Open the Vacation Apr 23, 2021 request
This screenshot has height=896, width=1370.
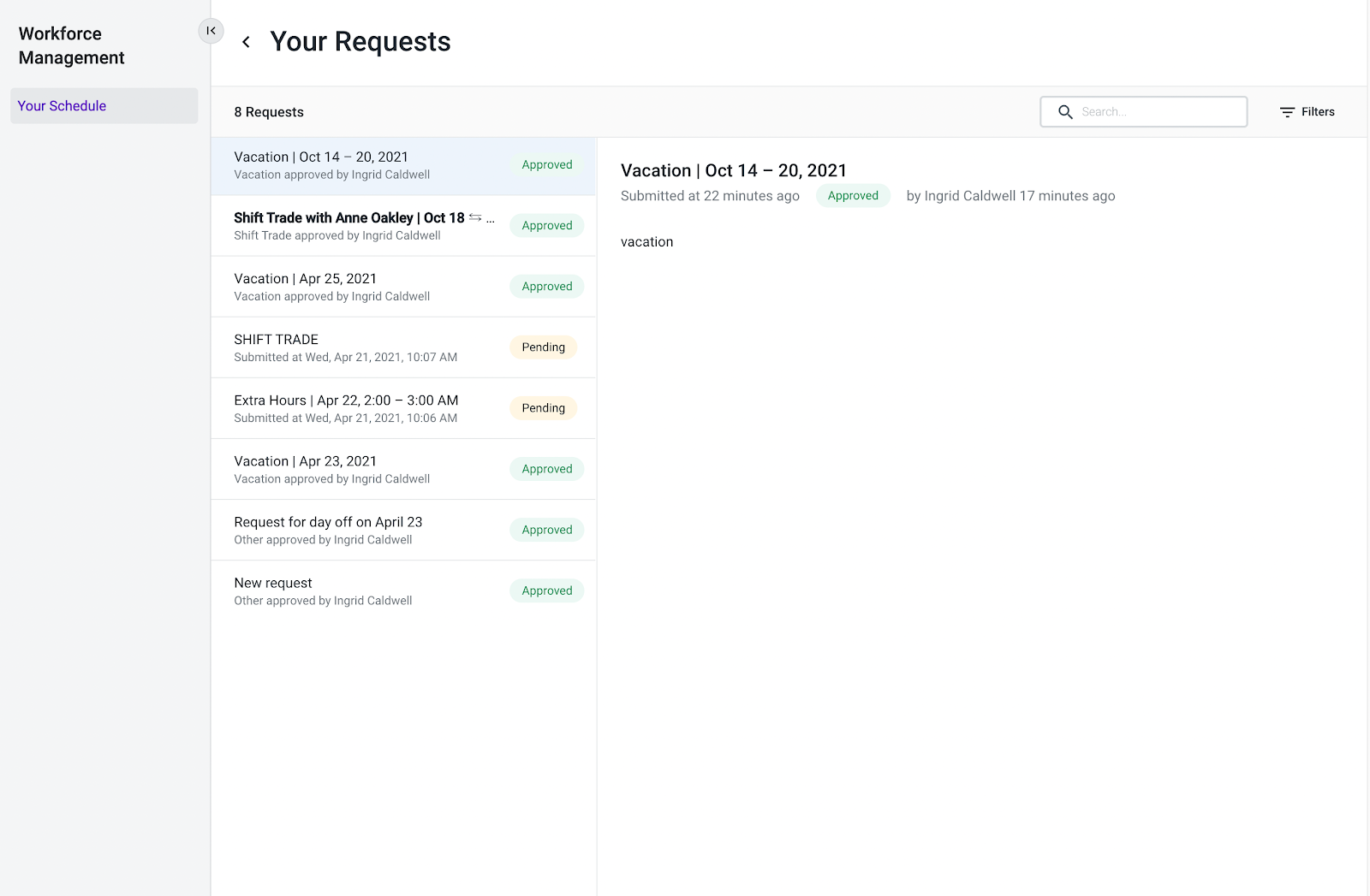pos(403,469)
